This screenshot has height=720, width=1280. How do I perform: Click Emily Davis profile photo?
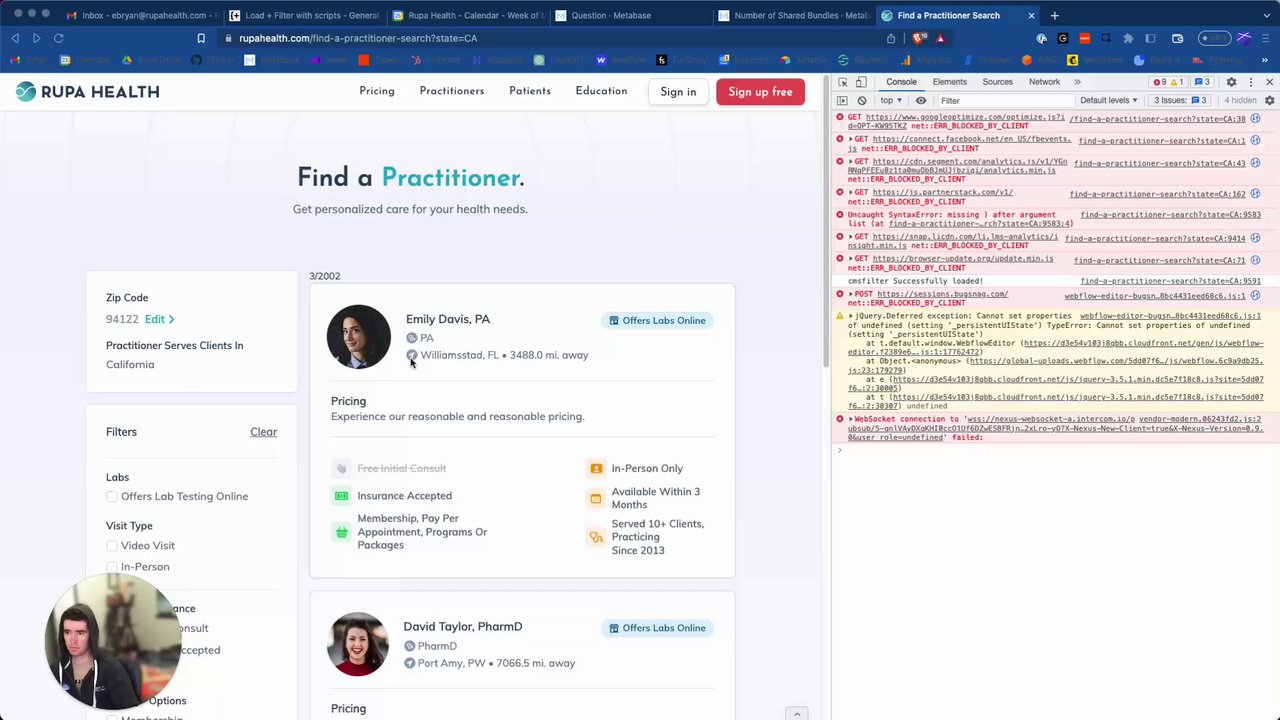358,337
